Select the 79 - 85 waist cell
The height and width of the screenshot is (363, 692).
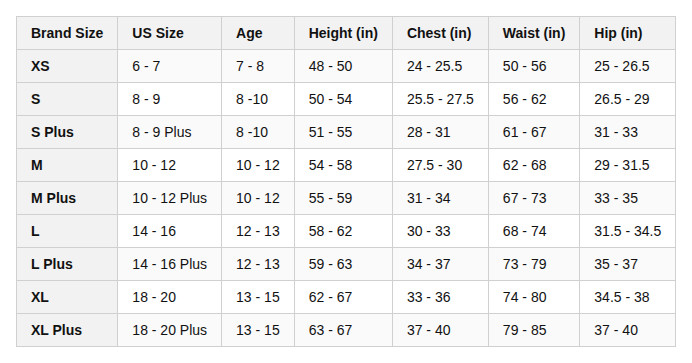[534, 330]
